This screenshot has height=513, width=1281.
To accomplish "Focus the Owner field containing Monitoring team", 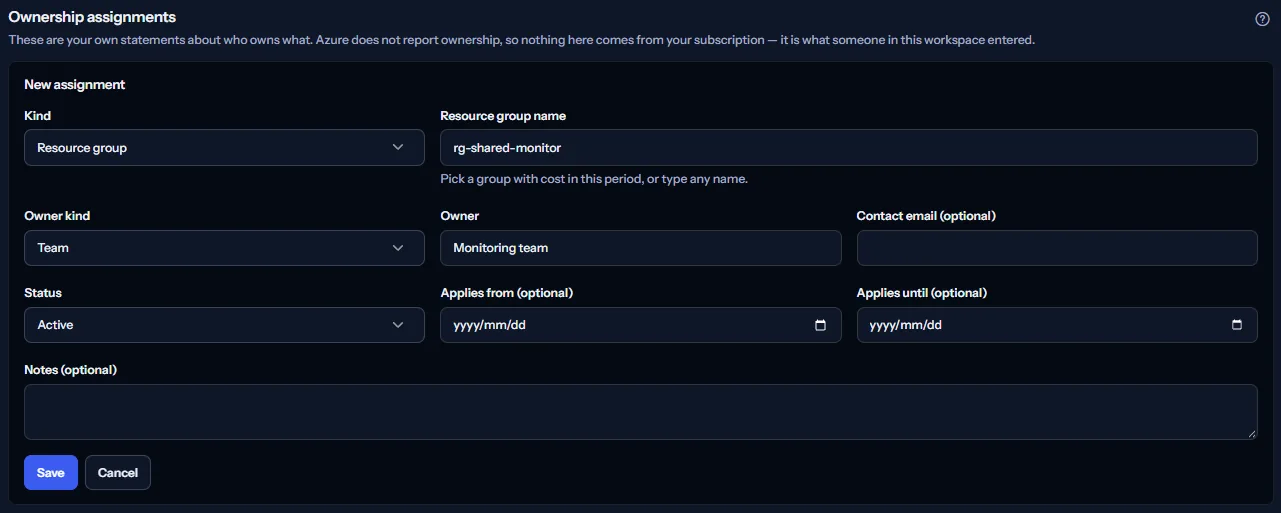I will point(641,247).
